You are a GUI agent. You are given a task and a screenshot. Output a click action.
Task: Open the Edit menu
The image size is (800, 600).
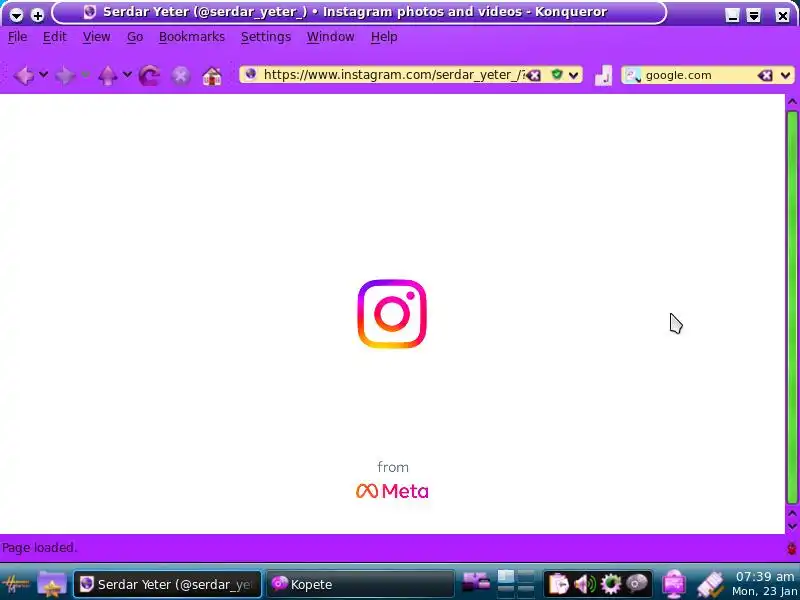point(55,37)
